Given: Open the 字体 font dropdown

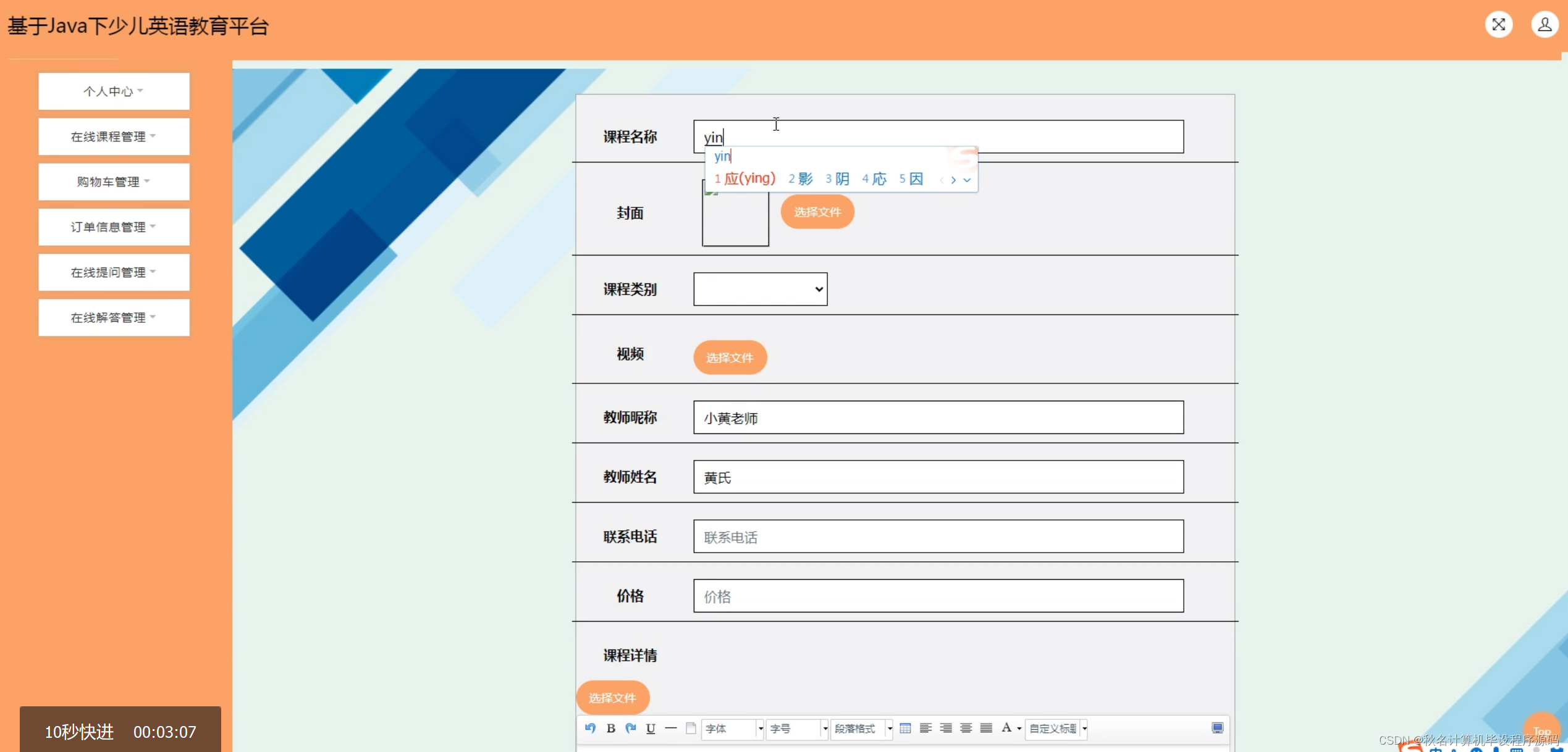Looking at the screenshot, I should point(733,729).
